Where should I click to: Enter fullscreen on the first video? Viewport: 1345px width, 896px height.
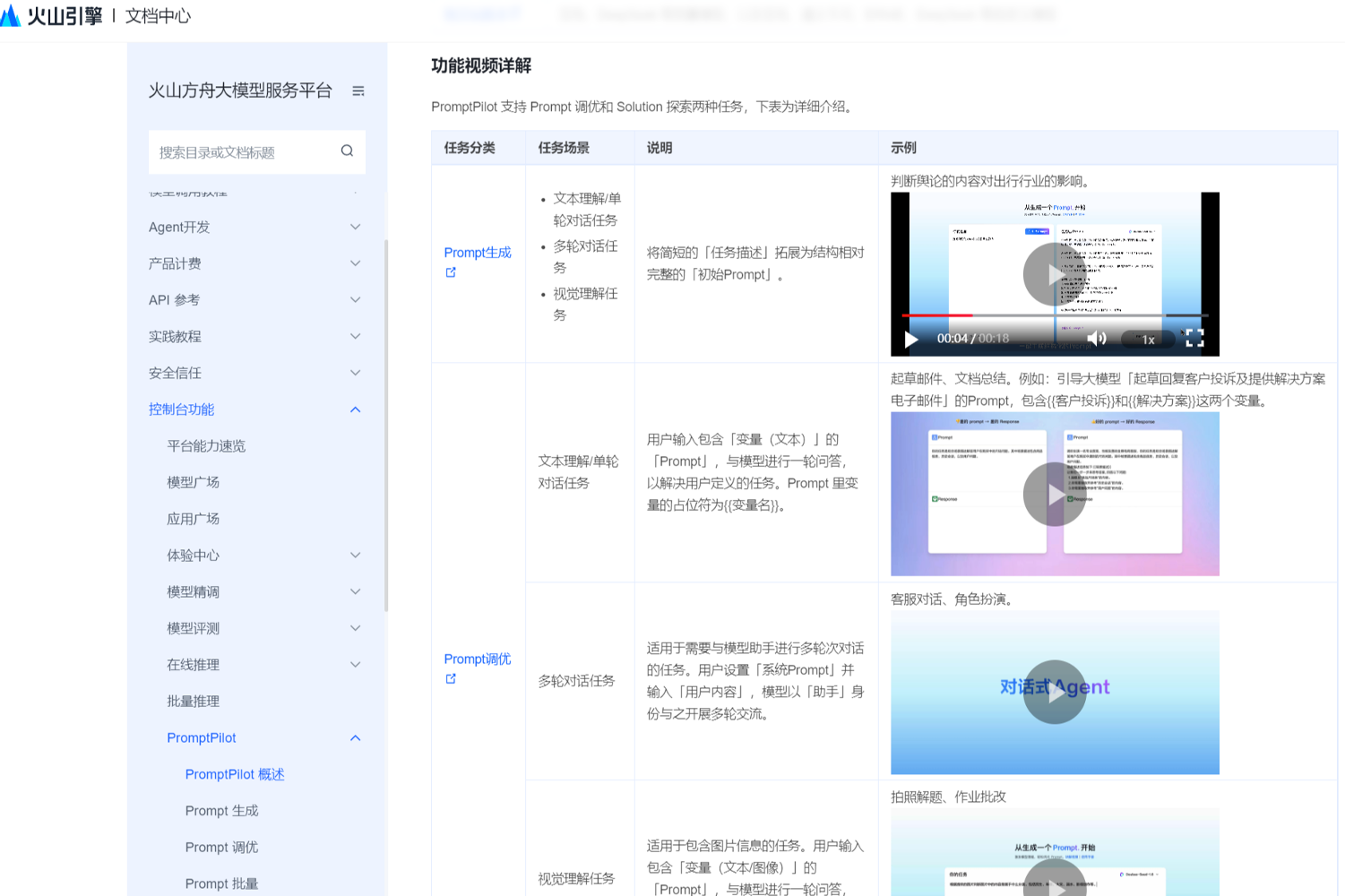click(1194, 339)
